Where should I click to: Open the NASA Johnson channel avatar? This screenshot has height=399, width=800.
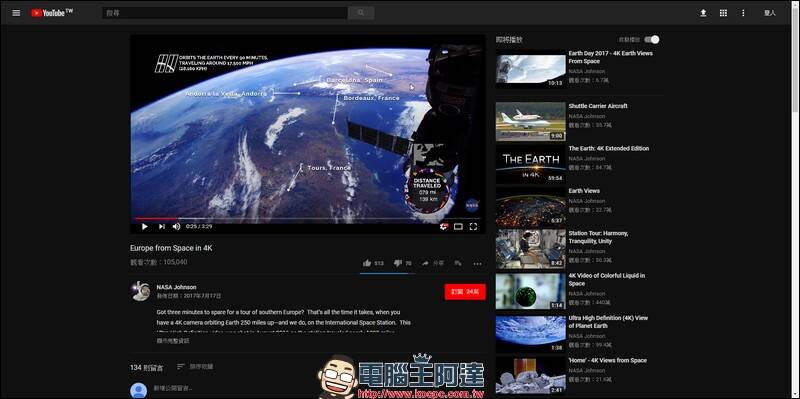click(x=140, y=291)
